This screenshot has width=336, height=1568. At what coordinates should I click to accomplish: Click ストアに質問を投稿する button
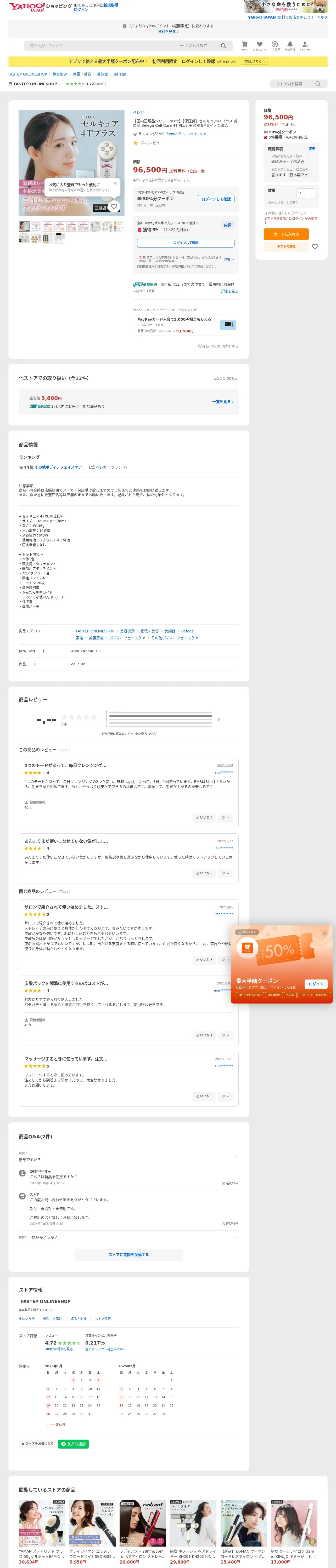129,1254
